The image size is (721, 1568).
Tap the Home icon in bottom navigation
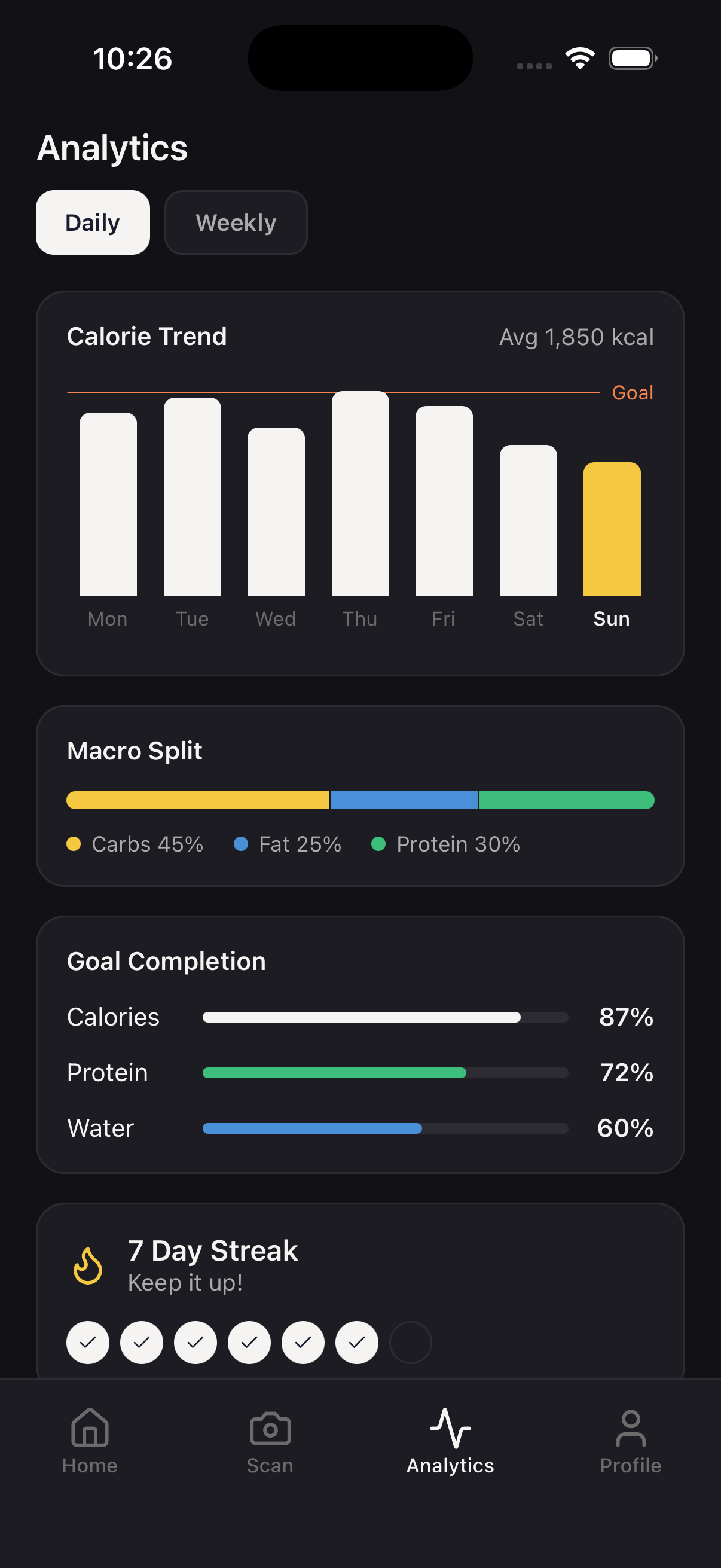[x=90, y=1427]
